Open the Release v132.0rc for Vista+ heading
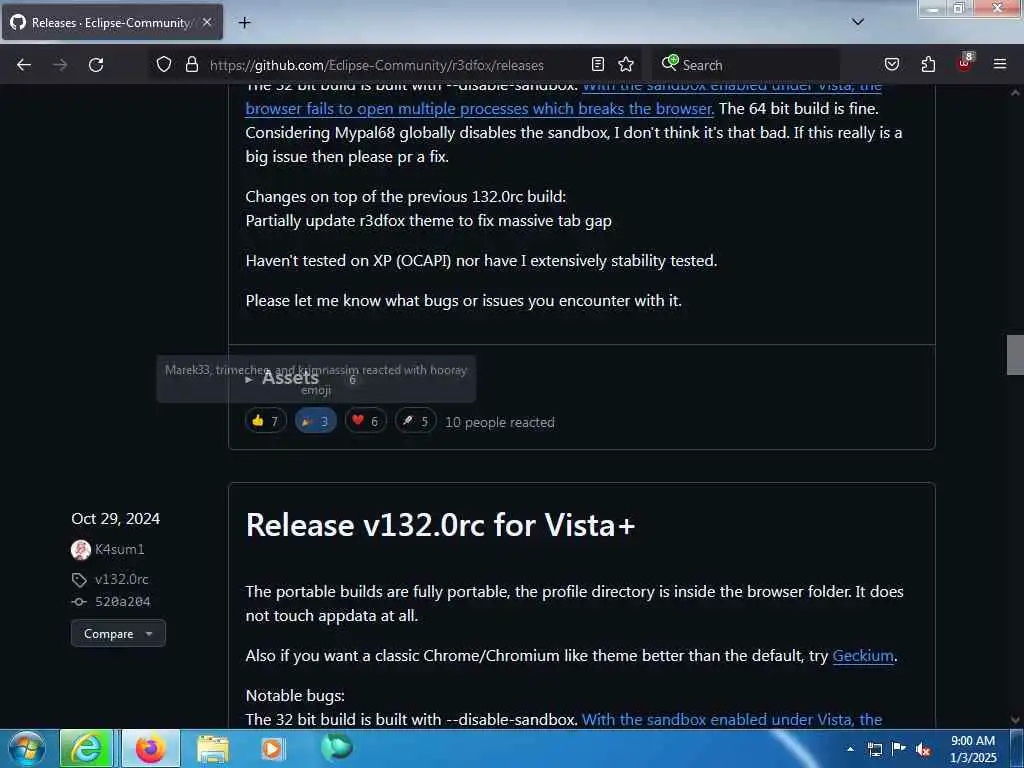Image resolution: width=1024 pixels, height=768 pixels. click(x=440, y=525)
